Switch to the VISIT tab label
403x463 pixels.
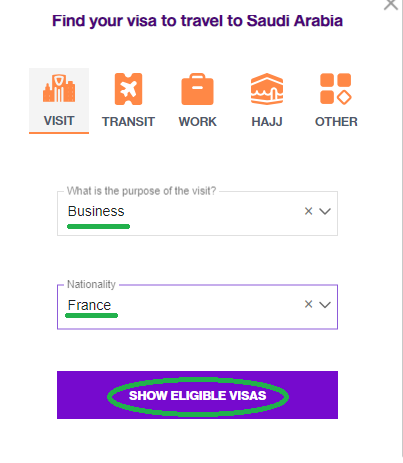[x=59, y=121]
